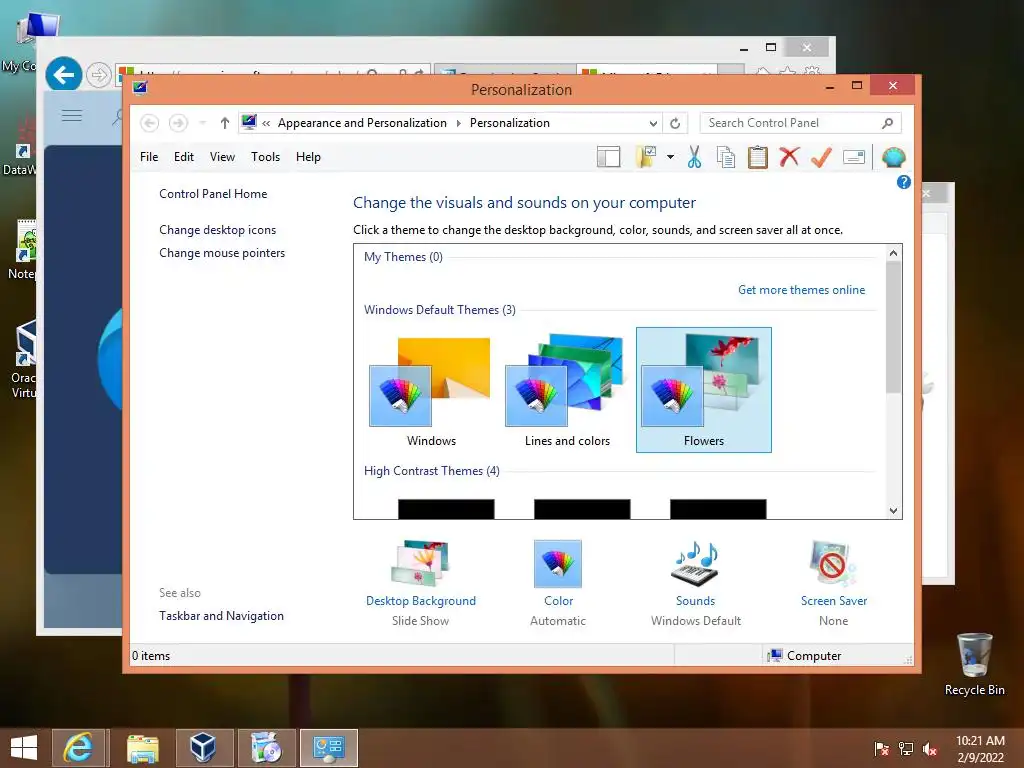Screen dimensions: 1024x768
Task: Click the Cut scissors toolbar icon
Action: point(694,157)
